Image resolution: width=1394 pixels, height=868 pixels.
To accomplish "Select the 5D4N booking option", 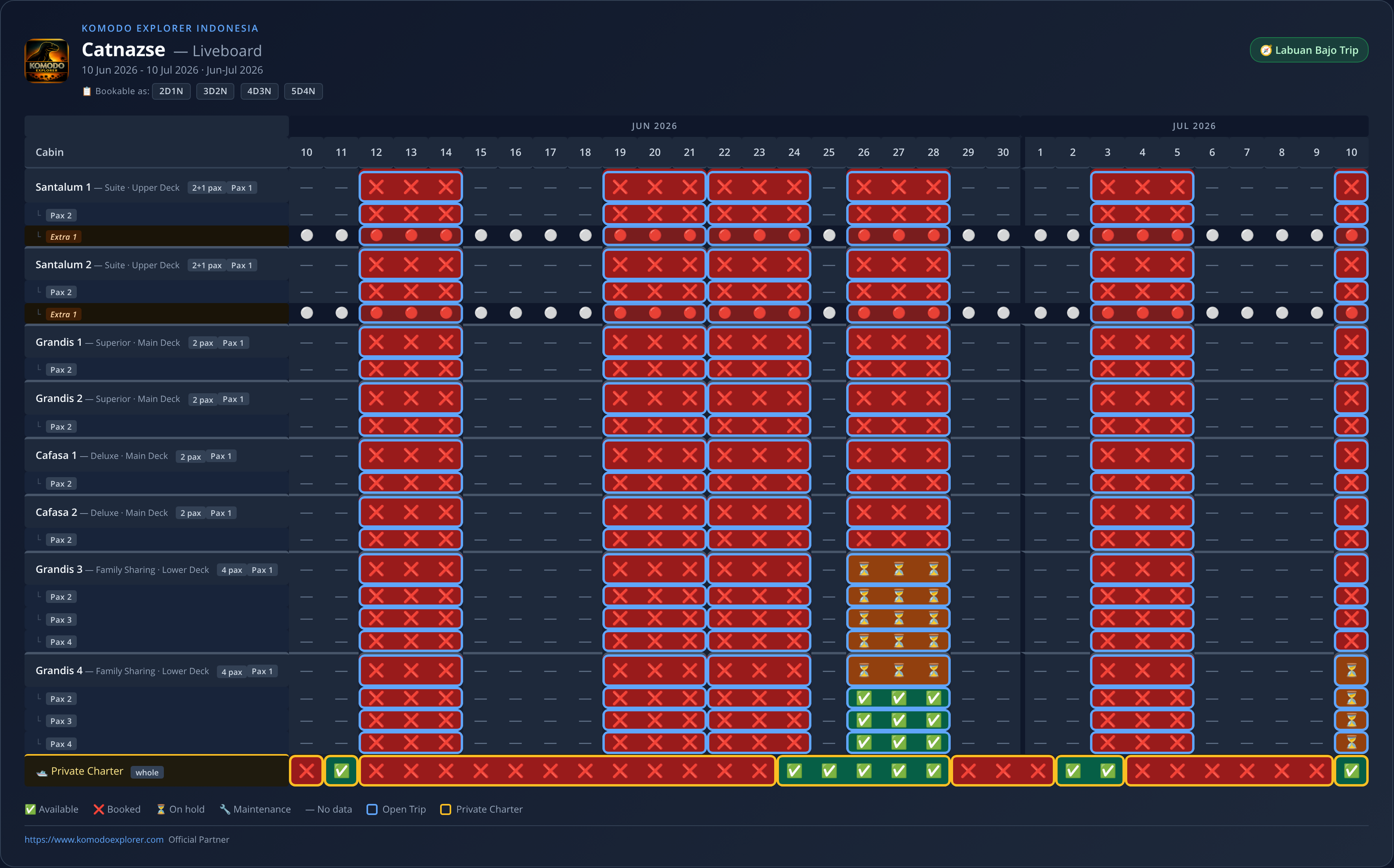I will click(303, 91).
